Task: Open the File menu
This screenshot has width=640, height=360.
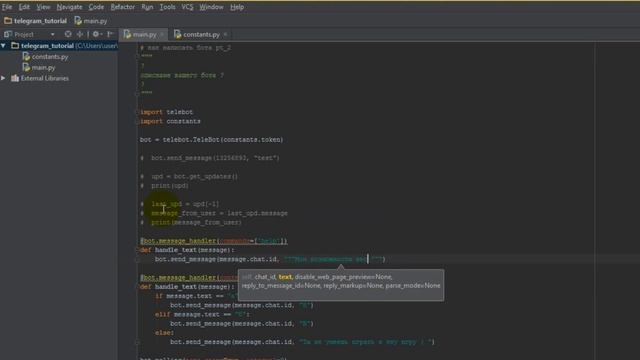Action: pos(7,7)
